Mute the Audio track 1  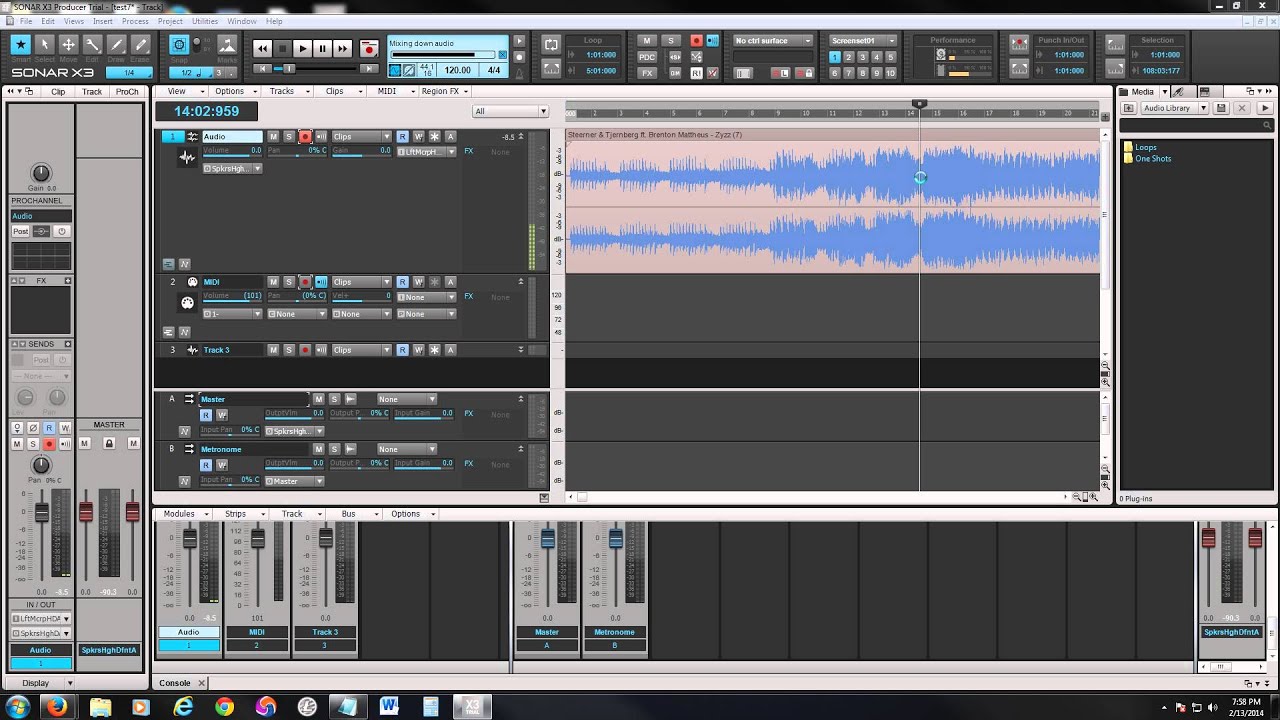[273, 137]
